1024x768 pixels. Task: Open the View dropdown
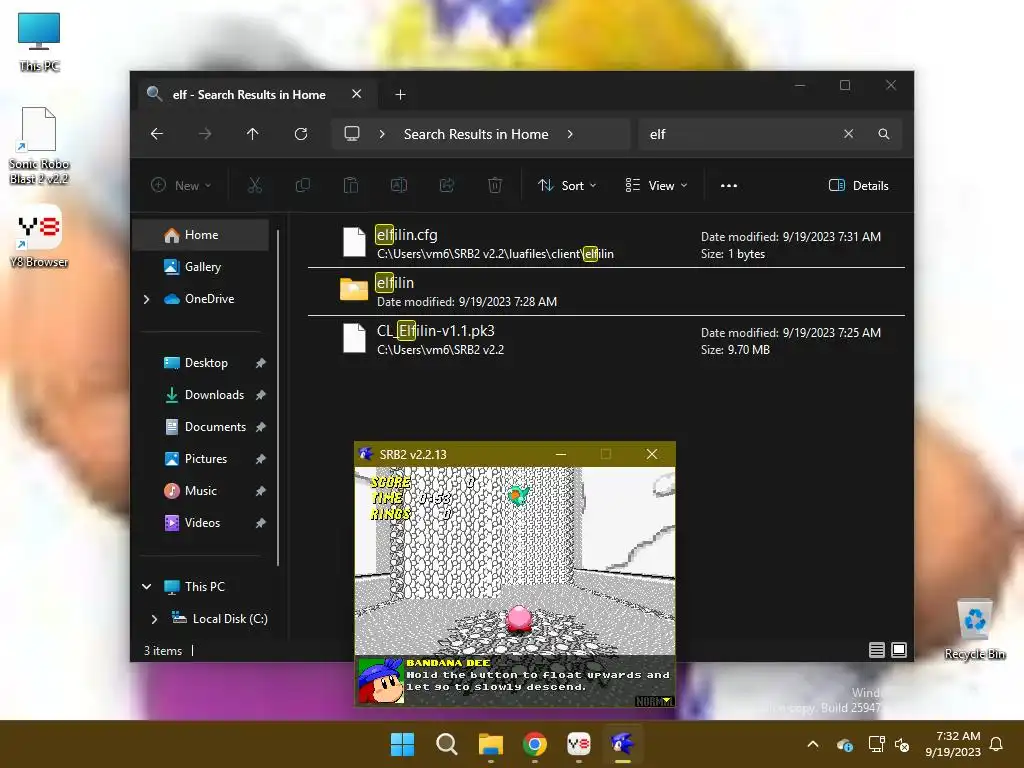click(x=656, y=185)
